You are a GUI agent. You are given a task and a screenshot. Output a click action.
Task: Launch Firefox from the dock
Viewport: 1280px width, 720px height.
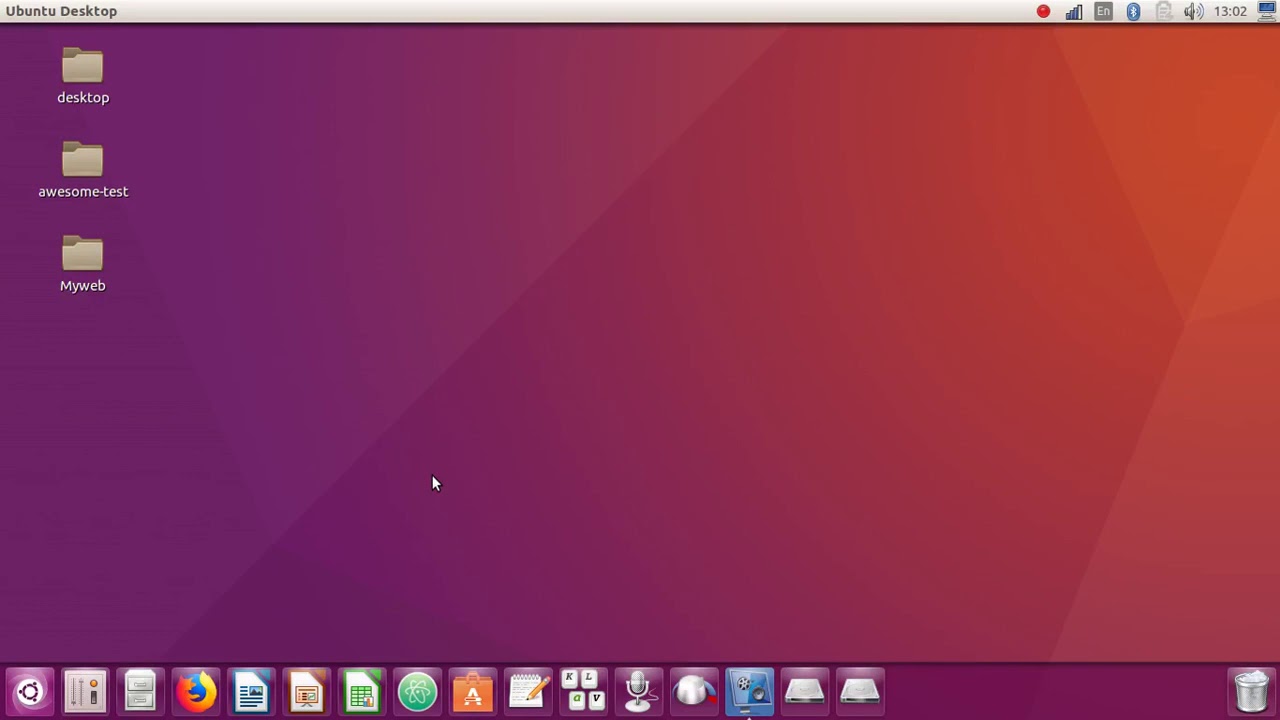pos(196,691)
